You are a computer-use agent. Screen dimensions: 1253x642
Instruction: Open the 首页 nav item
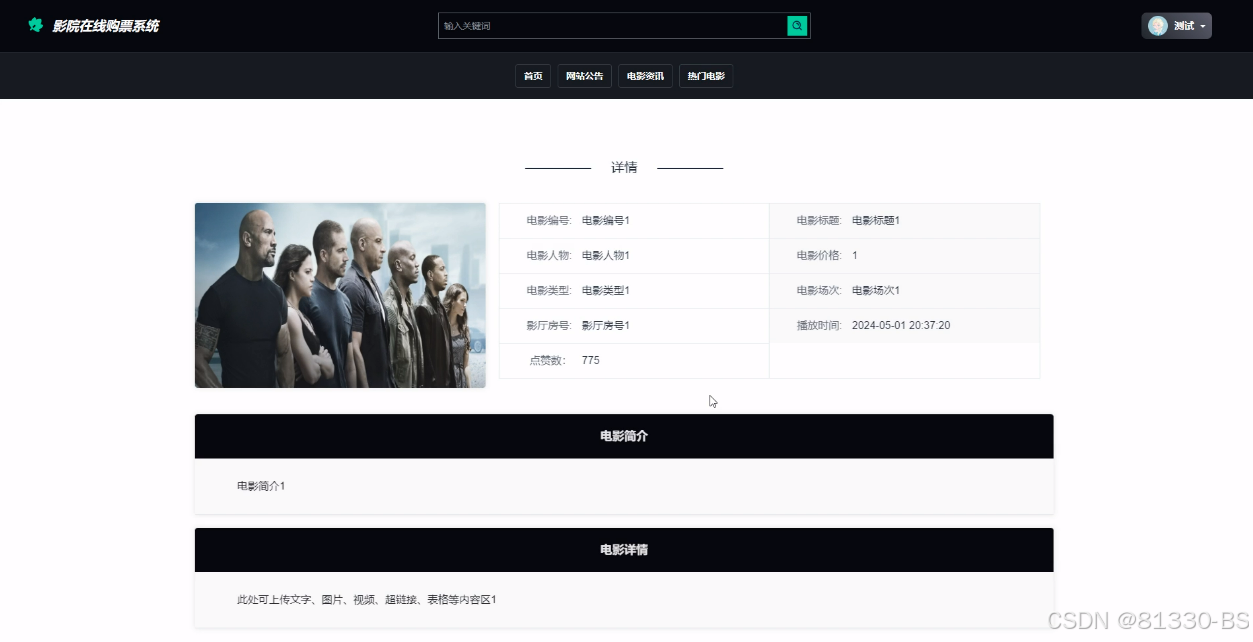point(533,76)
